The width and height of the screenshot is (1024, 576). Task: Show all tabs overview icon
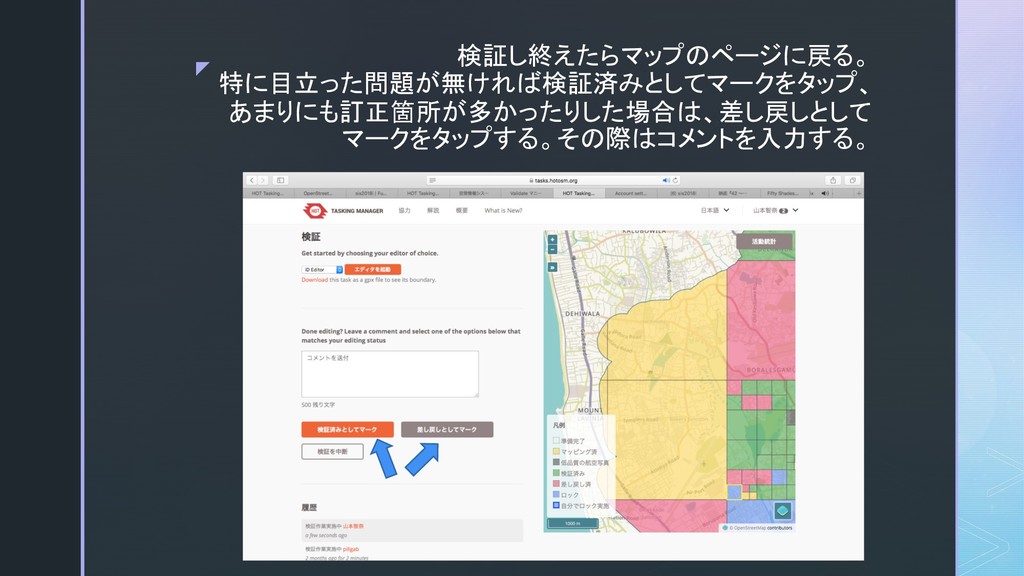[x=852, y=180]
